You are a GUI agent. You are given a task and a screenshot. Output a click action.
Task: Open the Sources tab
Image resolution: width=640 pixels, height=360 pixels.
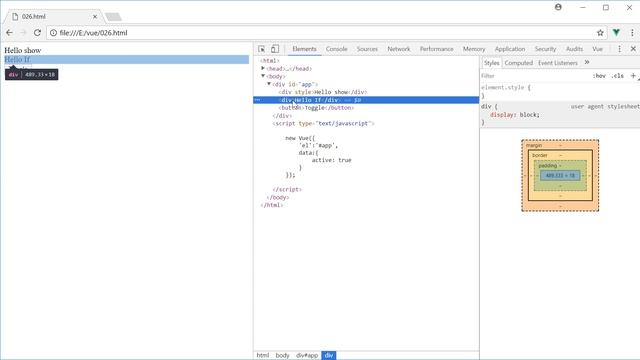[367, 49]
